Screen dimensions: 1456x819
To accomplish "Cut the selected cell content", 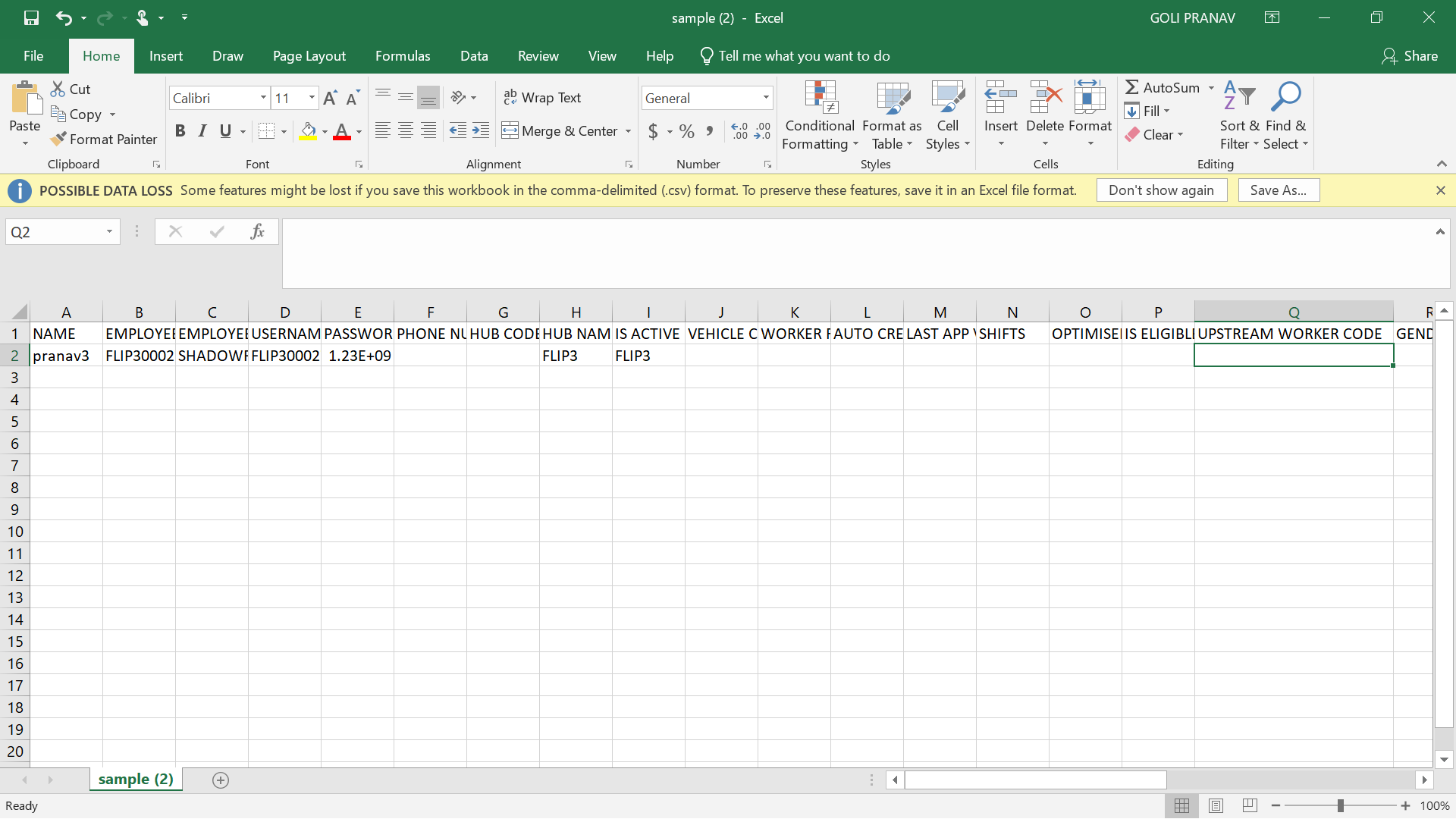I will [71, 89].
